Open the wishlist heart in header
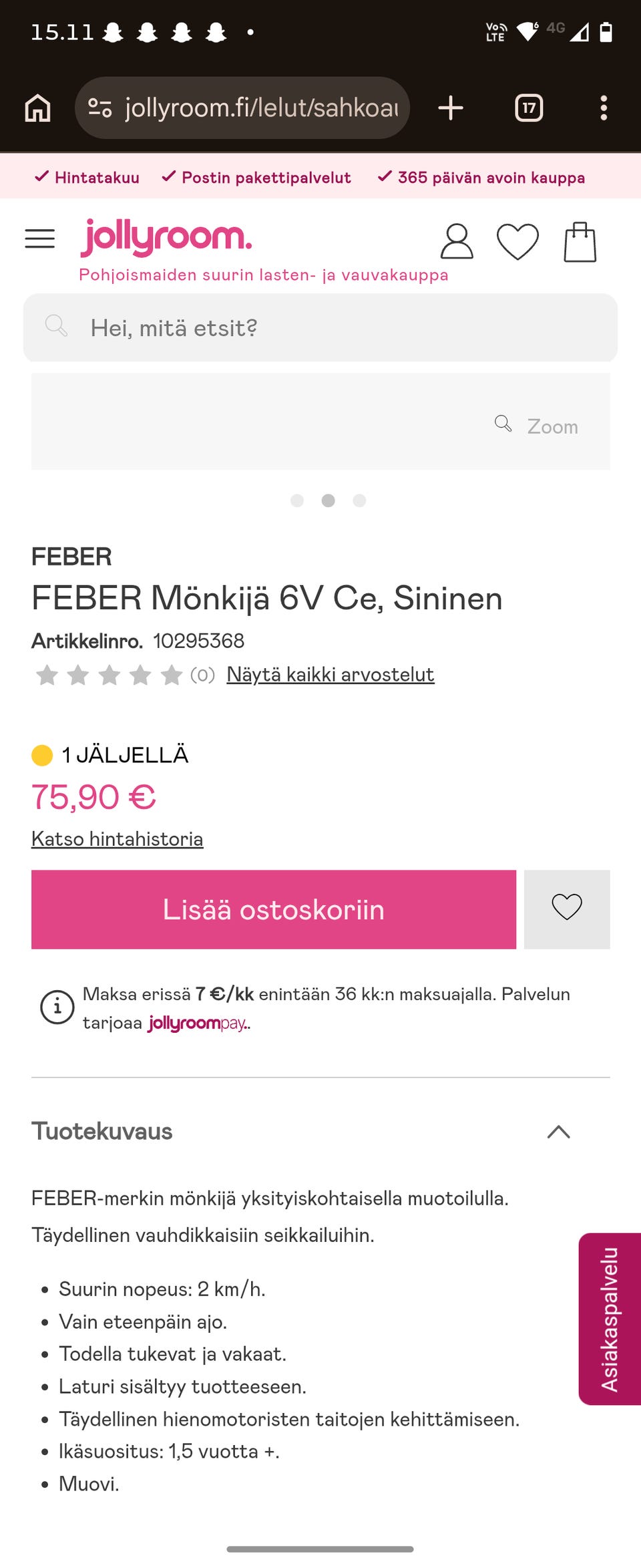Screen dimensions: 641x1568 (517, 241)
